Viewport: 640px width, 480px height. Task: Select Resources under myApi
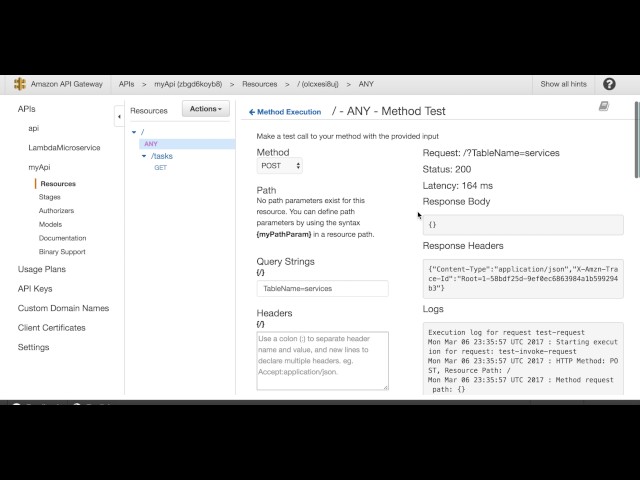(x=58, y=184)
